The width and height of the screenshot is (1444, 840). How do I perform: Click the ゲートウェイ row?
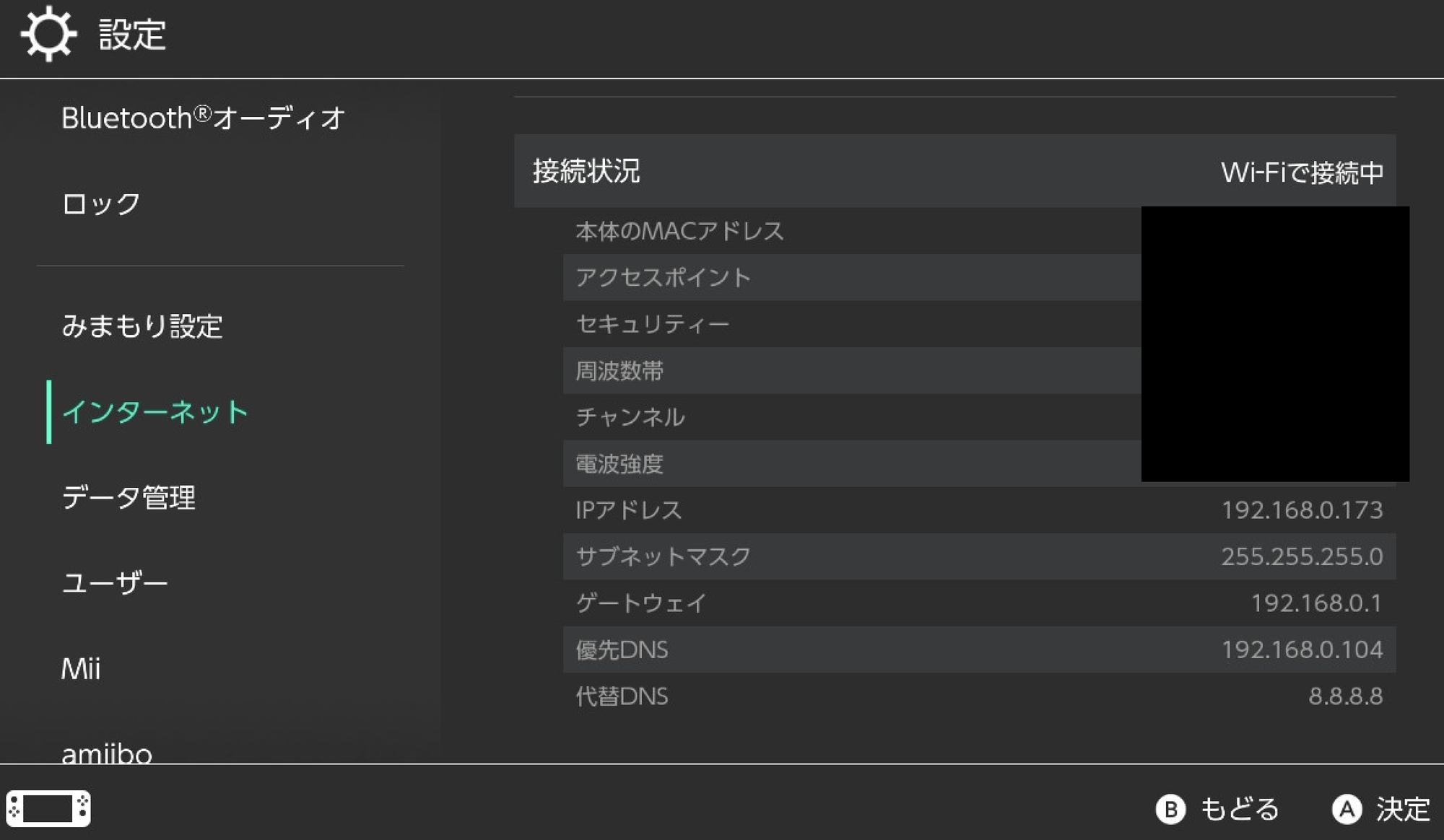(979, 603)
